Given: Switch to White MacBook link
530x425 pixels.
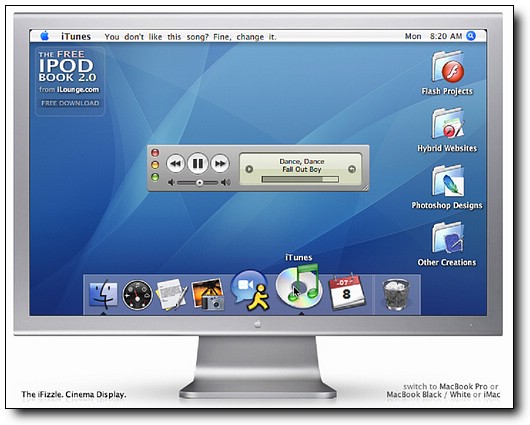Looking at the screenshot, I should pos(460,395).
